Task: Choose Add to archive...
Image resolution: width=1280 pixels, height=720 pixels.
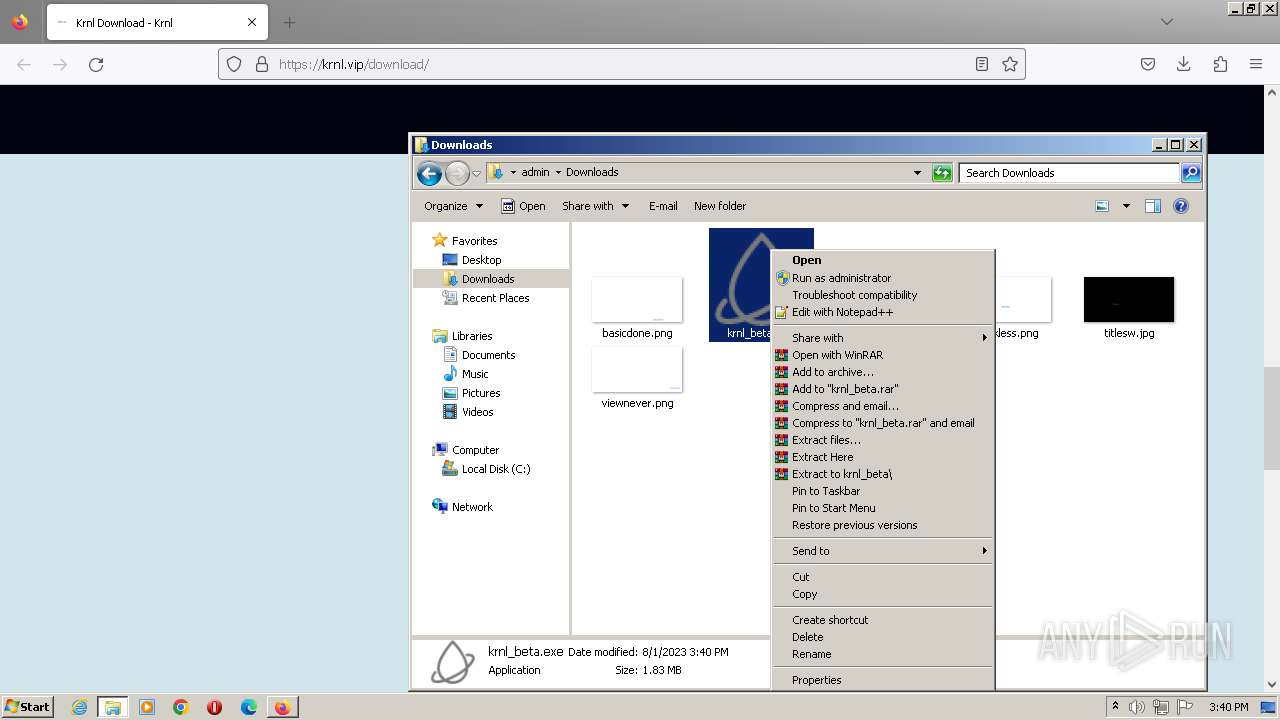Action: pyautogui.click(x=884, y=372)
